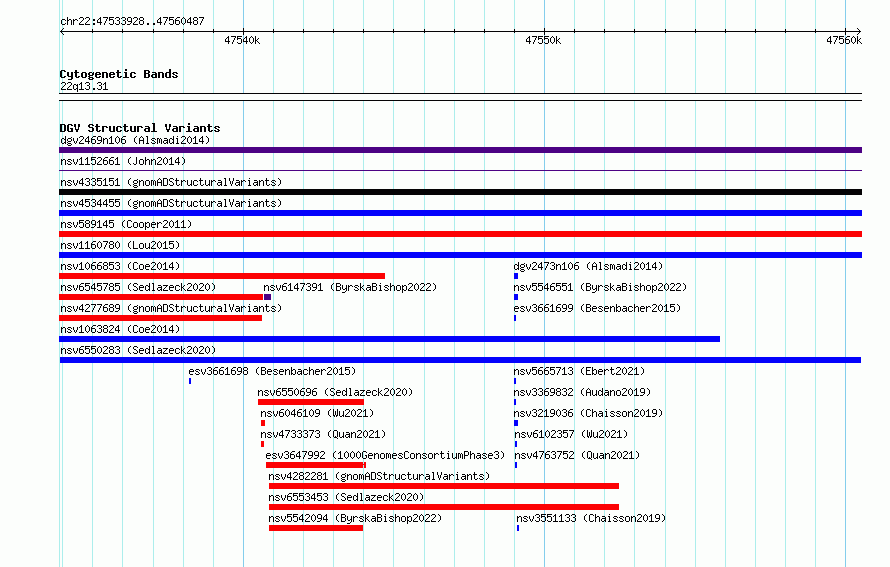Click red bar under nsv6550696
The height and width of the screenshot is (567, 890).
(x=311, y=402)
